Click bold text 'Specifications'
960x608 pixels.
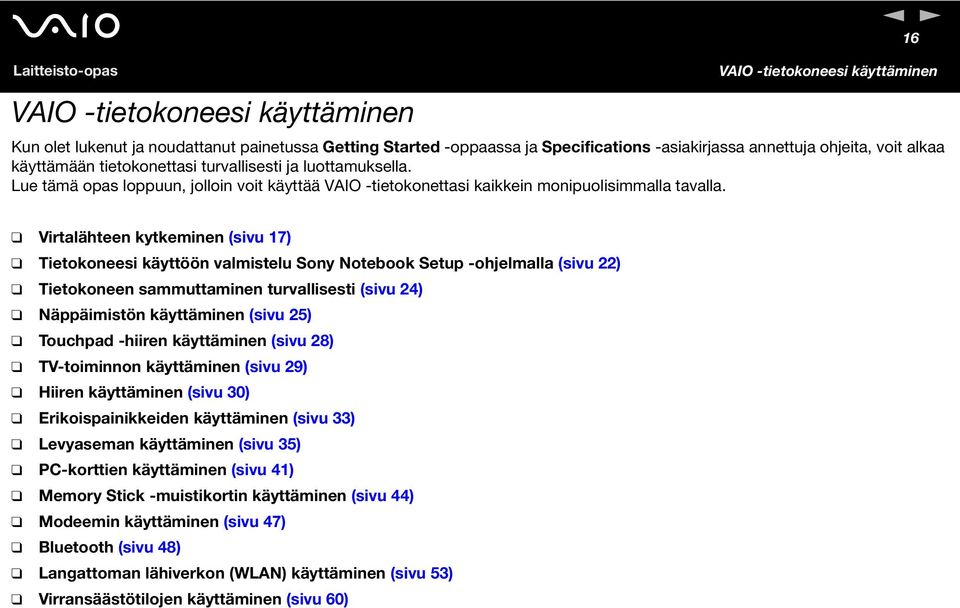coord(596,148)
